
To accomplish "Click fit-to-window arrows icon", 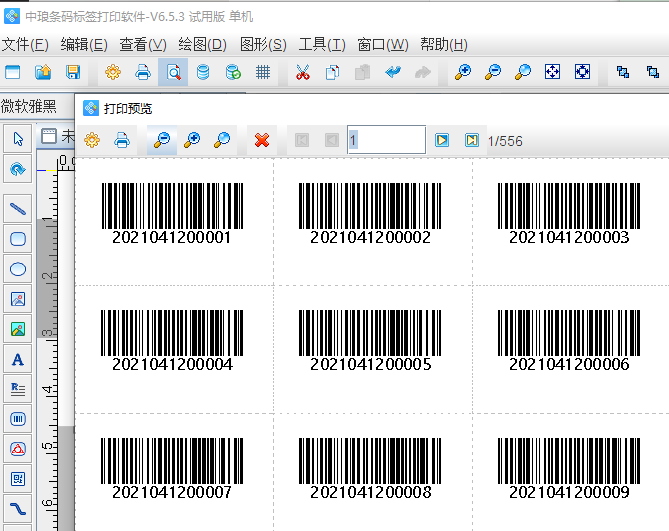I will pyautogui.click(x=552, y=72).
